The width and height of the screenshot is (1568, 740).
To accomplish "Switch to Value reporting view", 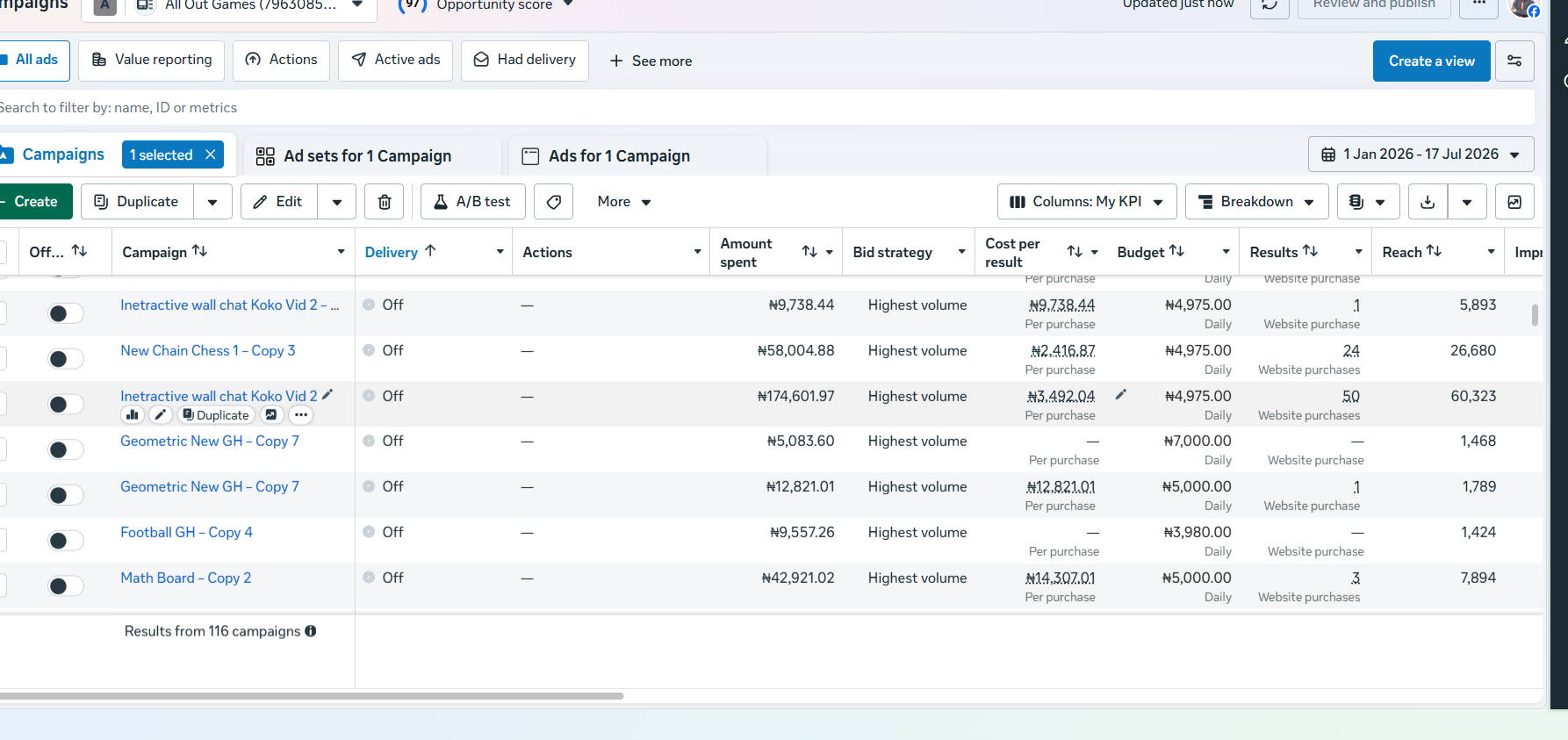I will [x=151, y=61].
